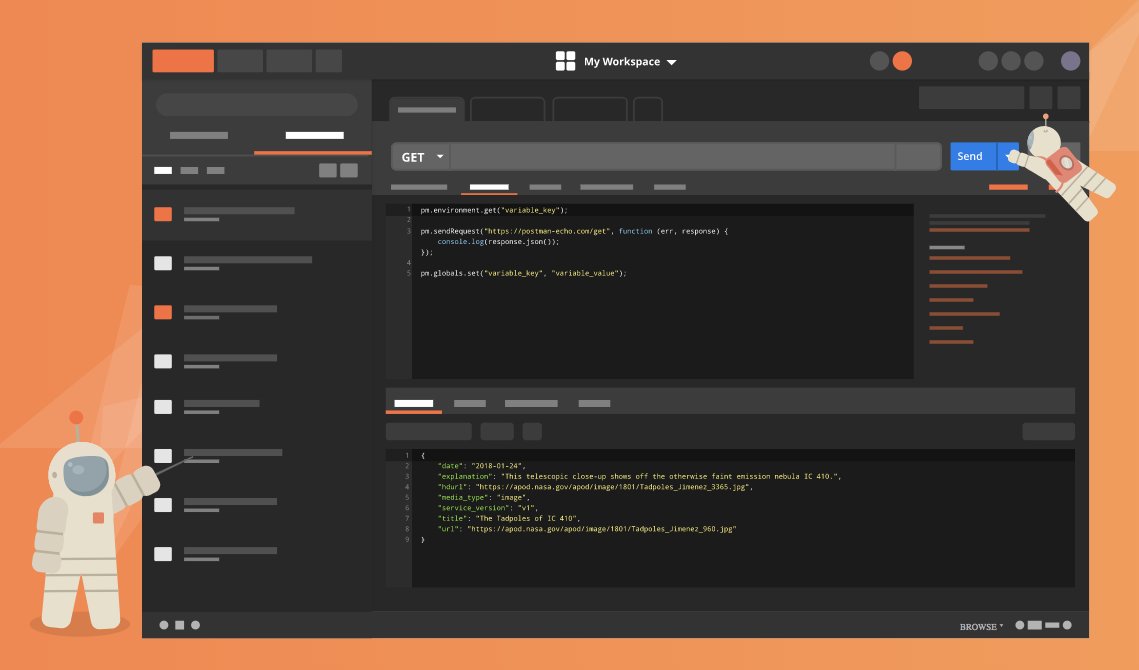Click the square icon in bottom-left status bar
This screenshot has height=670, width=1139.
[x=179, y=625]
